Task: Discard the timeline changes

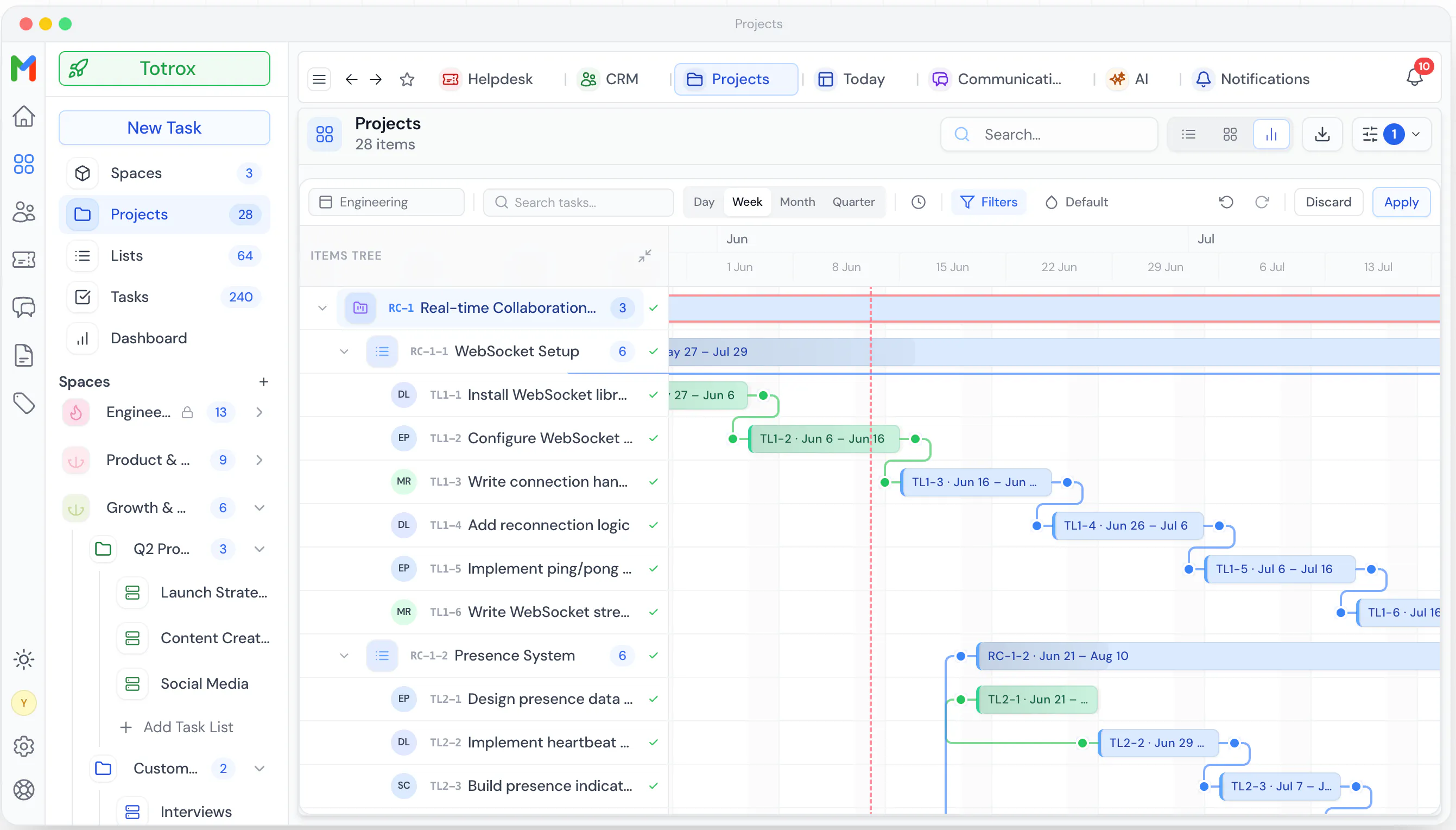Action: point(1328,202)
